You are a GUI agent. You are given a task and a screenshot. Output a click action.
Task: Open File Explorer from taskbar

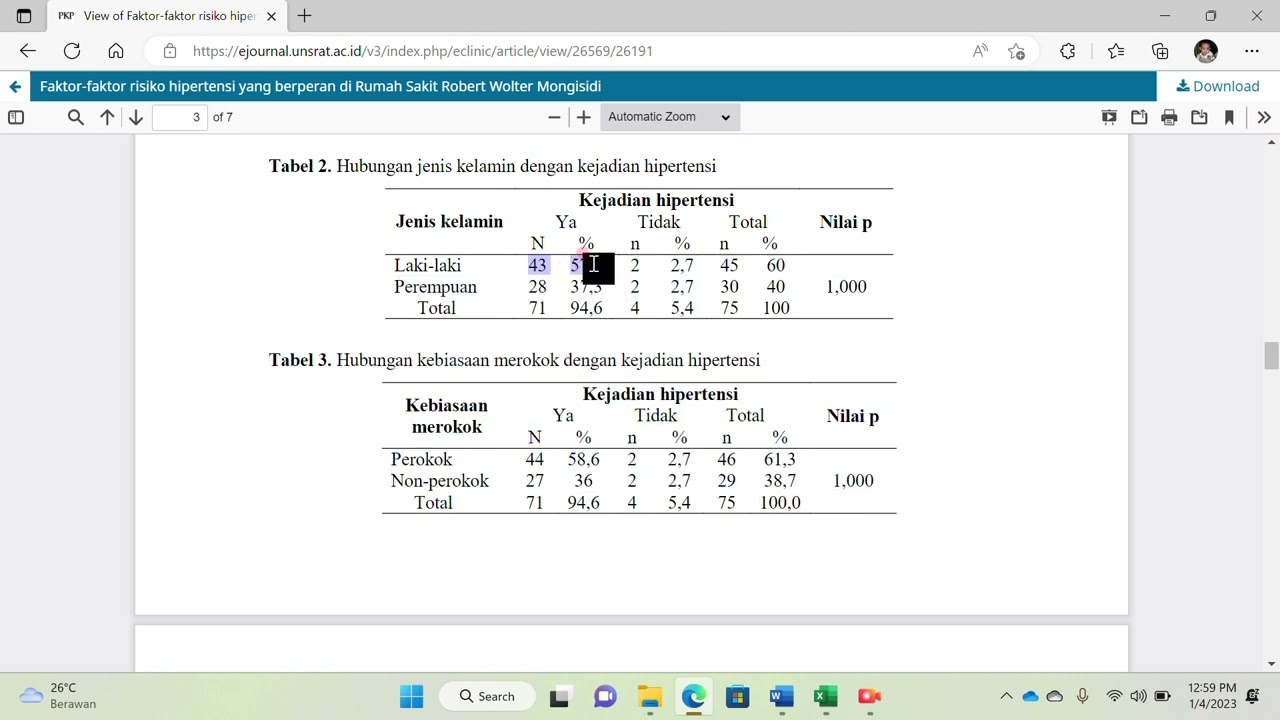pos(650,696)
